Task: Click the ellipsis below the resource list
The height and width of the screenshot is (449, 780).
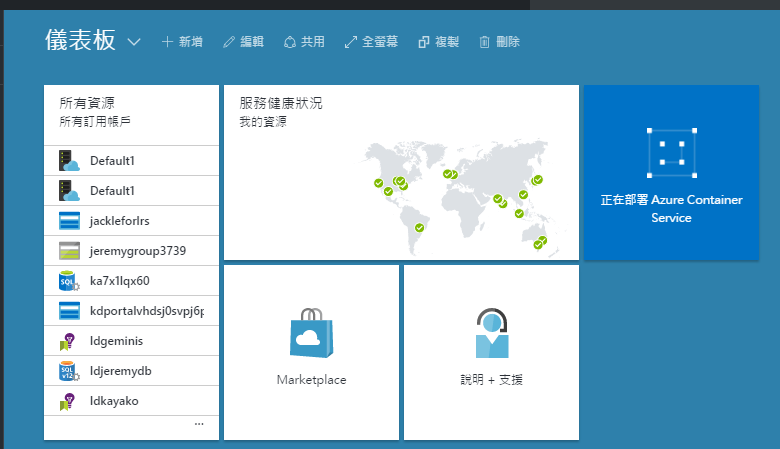Action: click(199, 424)
